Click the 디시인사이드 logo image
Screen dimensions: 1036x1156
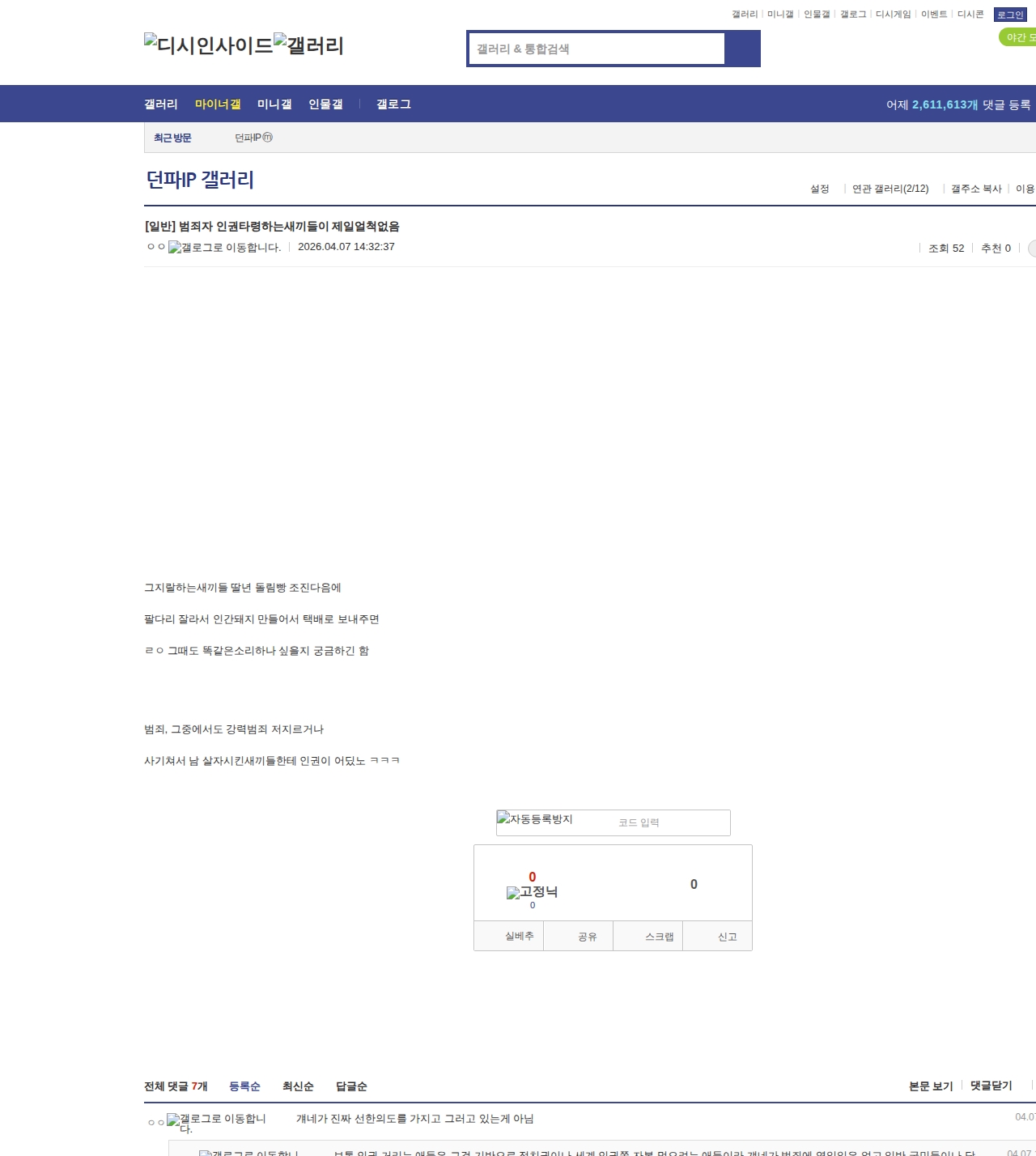click(x=209, y=45)
